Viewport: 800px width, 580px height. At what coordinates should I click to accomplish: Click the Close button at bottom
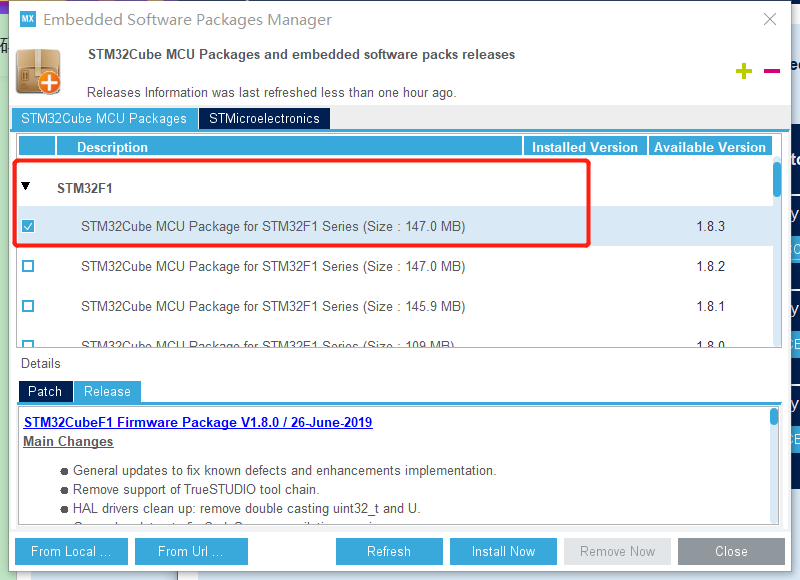pos(731,551)
